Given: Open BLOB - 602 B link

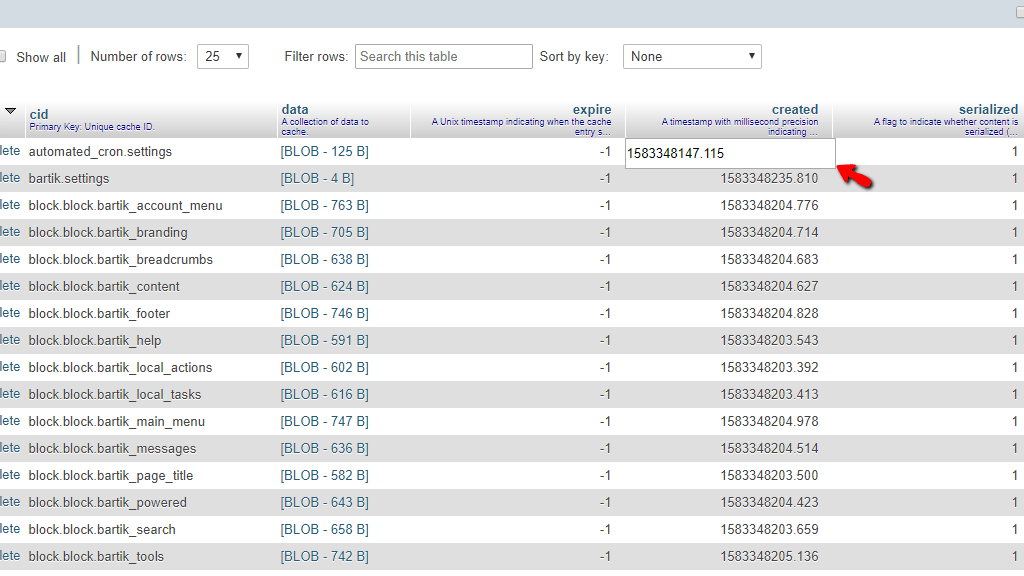Looking at the screenshot, I should (325, 367).
